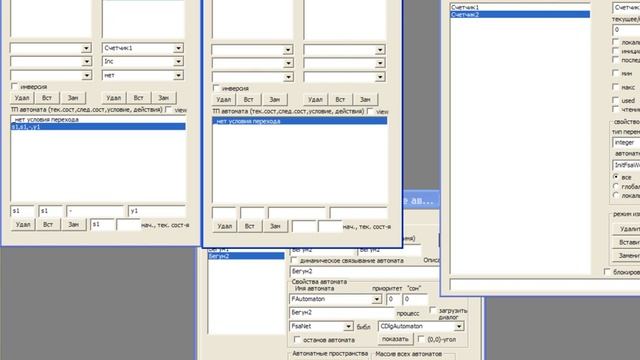Click the Удалить button in right dialog

[626, 229]
